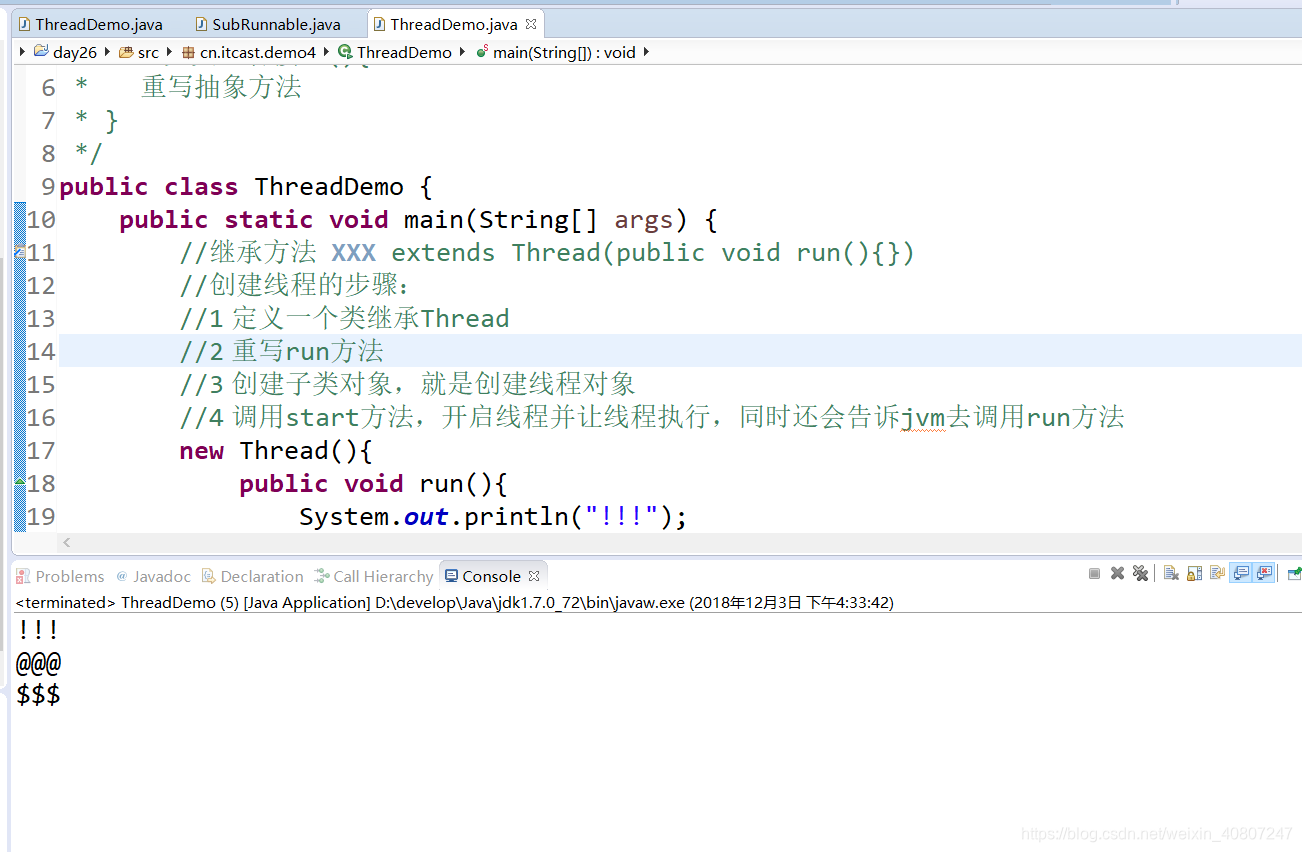Click the day26 project folder icon in breadcrumb
This screenshot has height=852, width=1302.
(41, 52)
